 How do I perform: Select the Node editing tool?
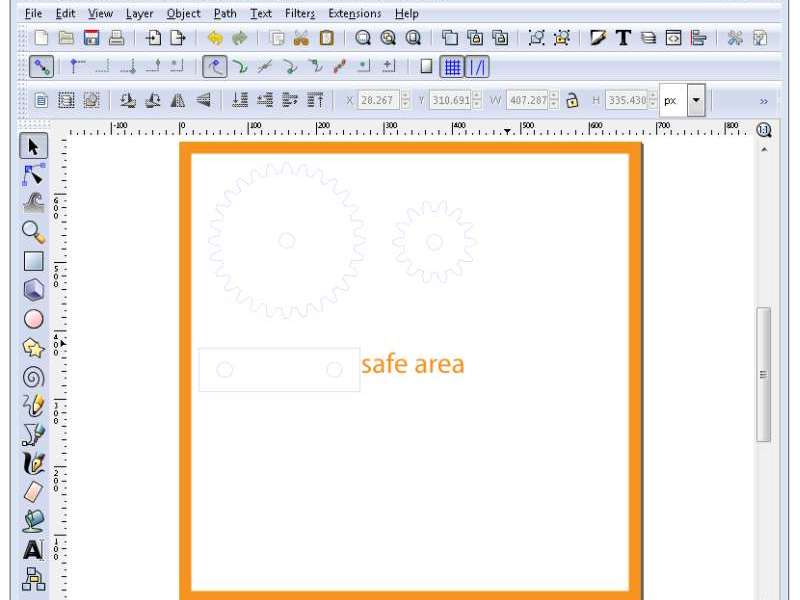pos(34,175)
